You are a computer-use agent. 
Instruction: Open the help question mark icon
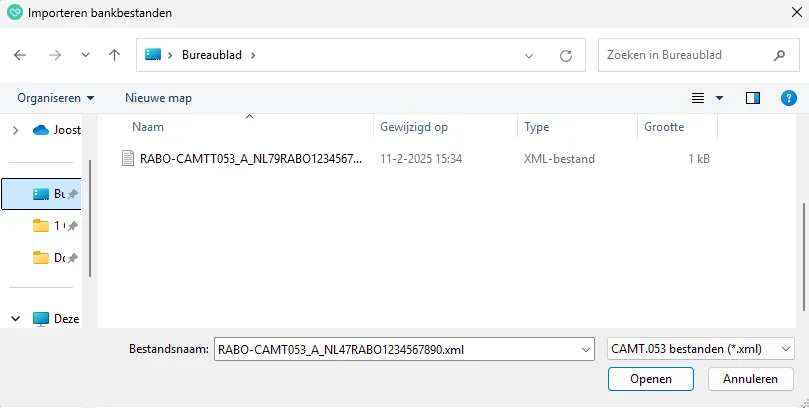click(788, 98)
